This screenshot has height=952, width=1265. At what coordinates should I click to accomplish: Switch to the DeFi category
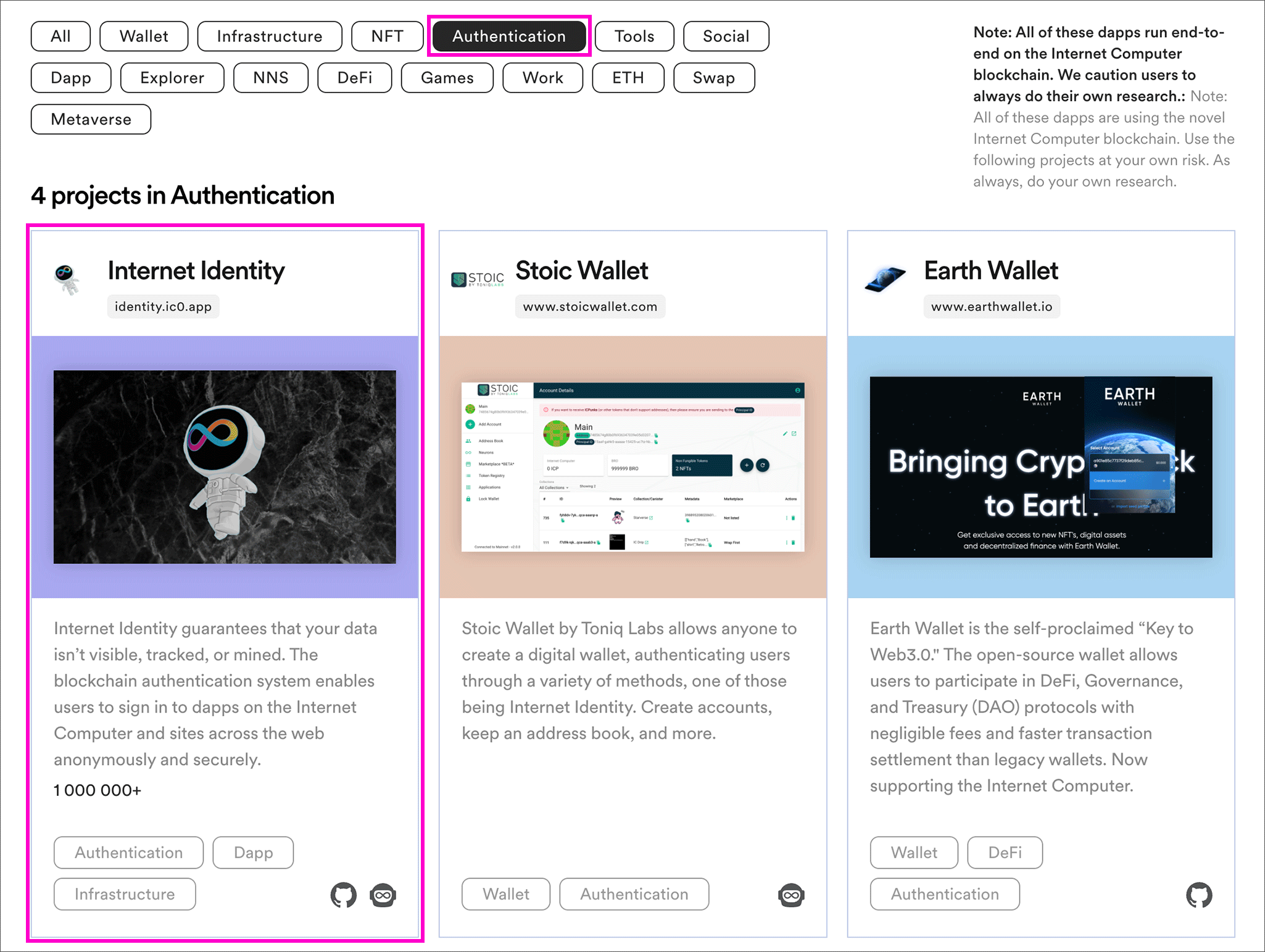point(355,78)
